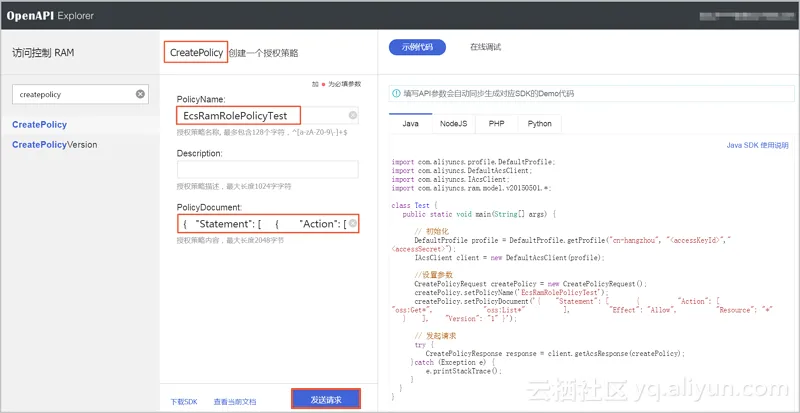
Task: Click the 授权策略名称 naming hint text
Action: pyautogui.click(x=263, y=133)
